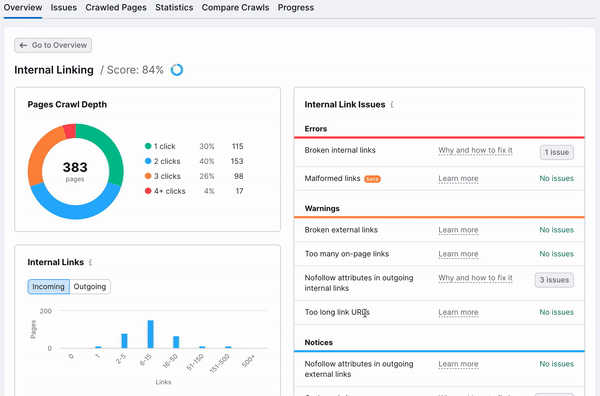The width and height of the screenshot is (600, 396).
Task: Switch to the Issues tab
Action: click(x=64, y=8)
